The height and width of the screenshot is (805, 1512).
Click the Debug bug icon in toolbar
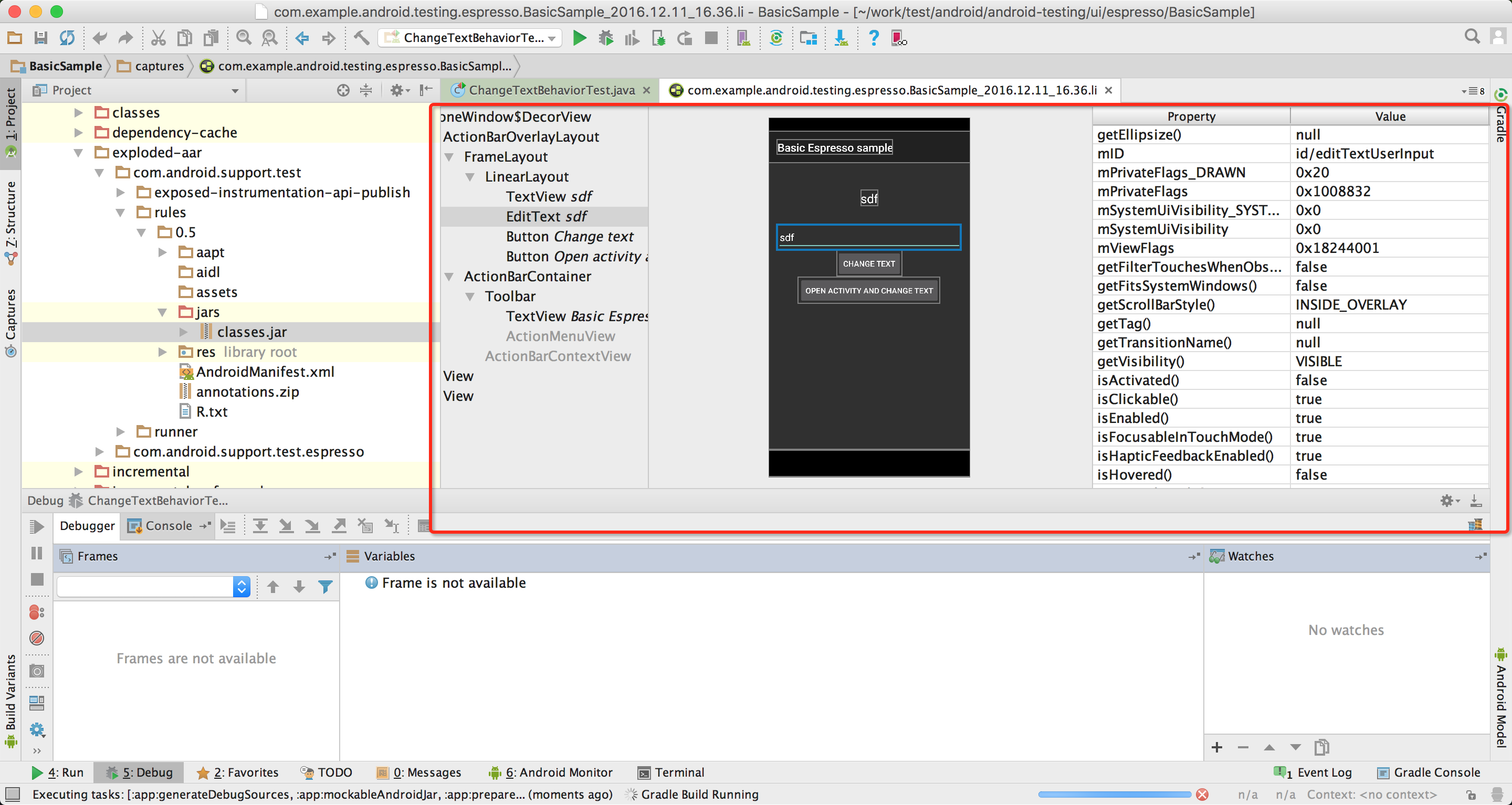pos(606,38)
